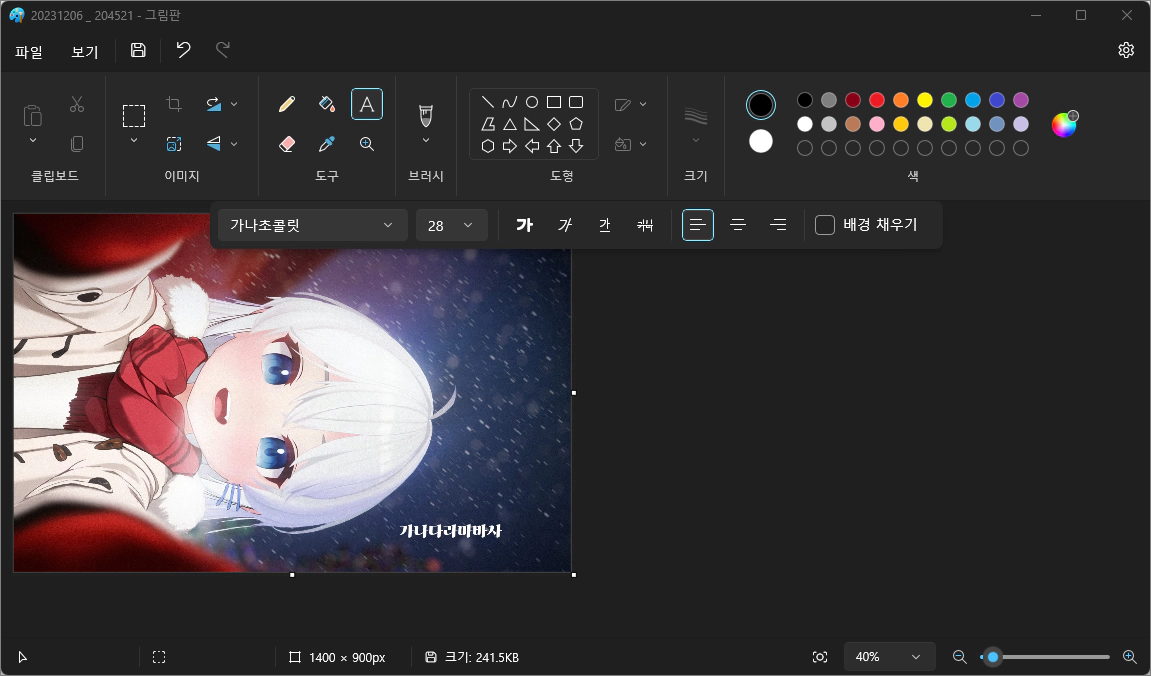Toggle bold text formatting
The image size is (1151, 676).
(x=524, y=225)
